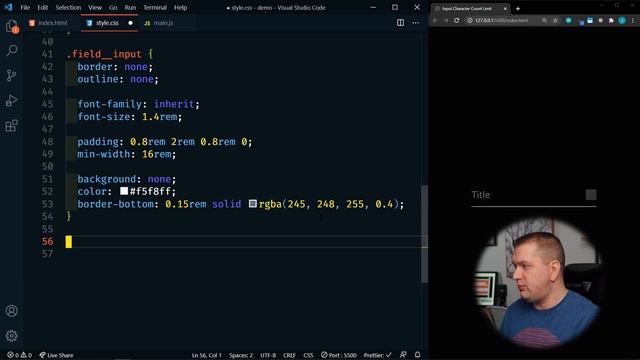
Task: Change the language mode from CSS
Action: coord(308,355)
